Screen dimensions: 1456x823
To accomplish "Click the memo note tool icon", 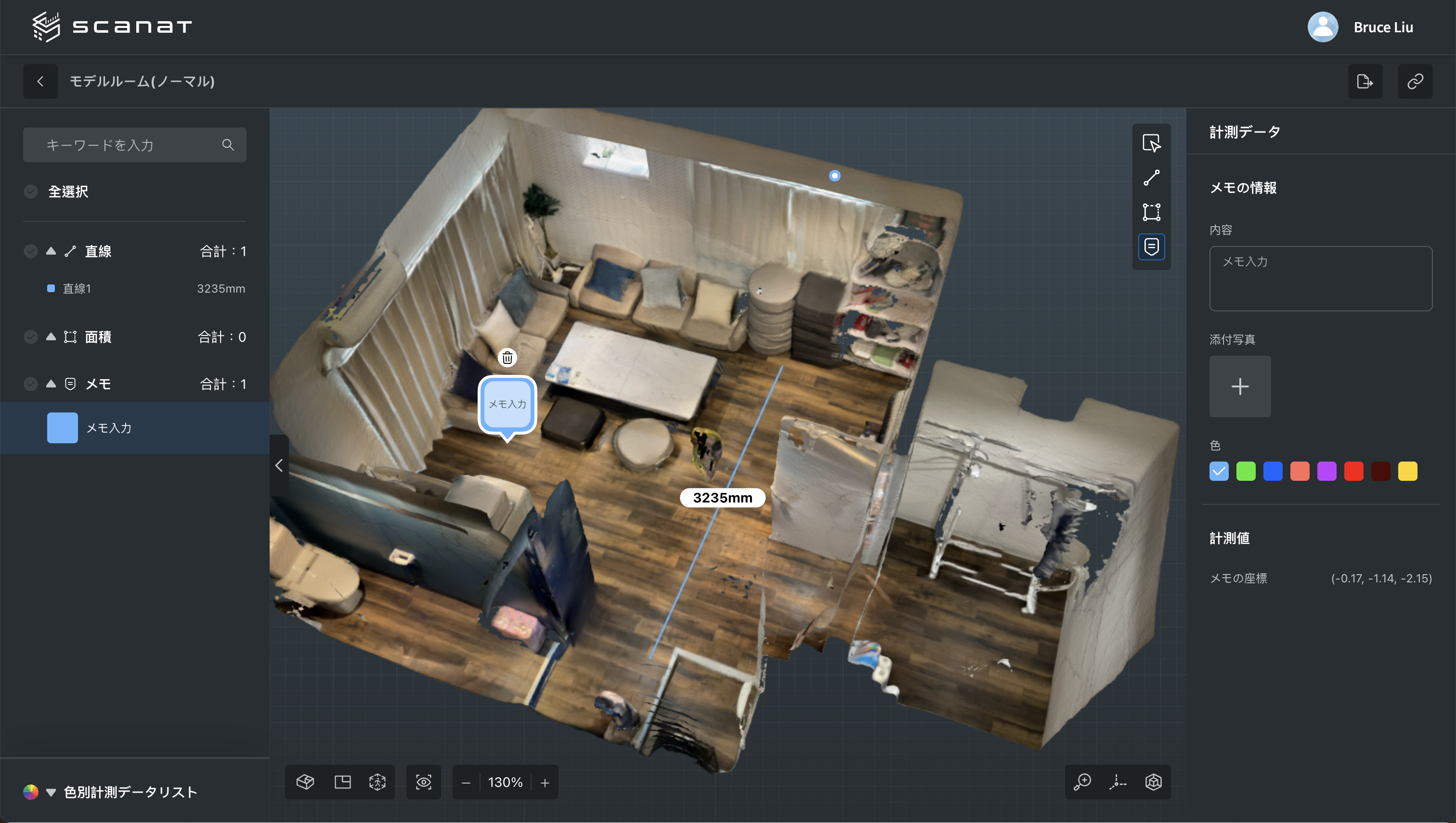I will click(1151, 246).
